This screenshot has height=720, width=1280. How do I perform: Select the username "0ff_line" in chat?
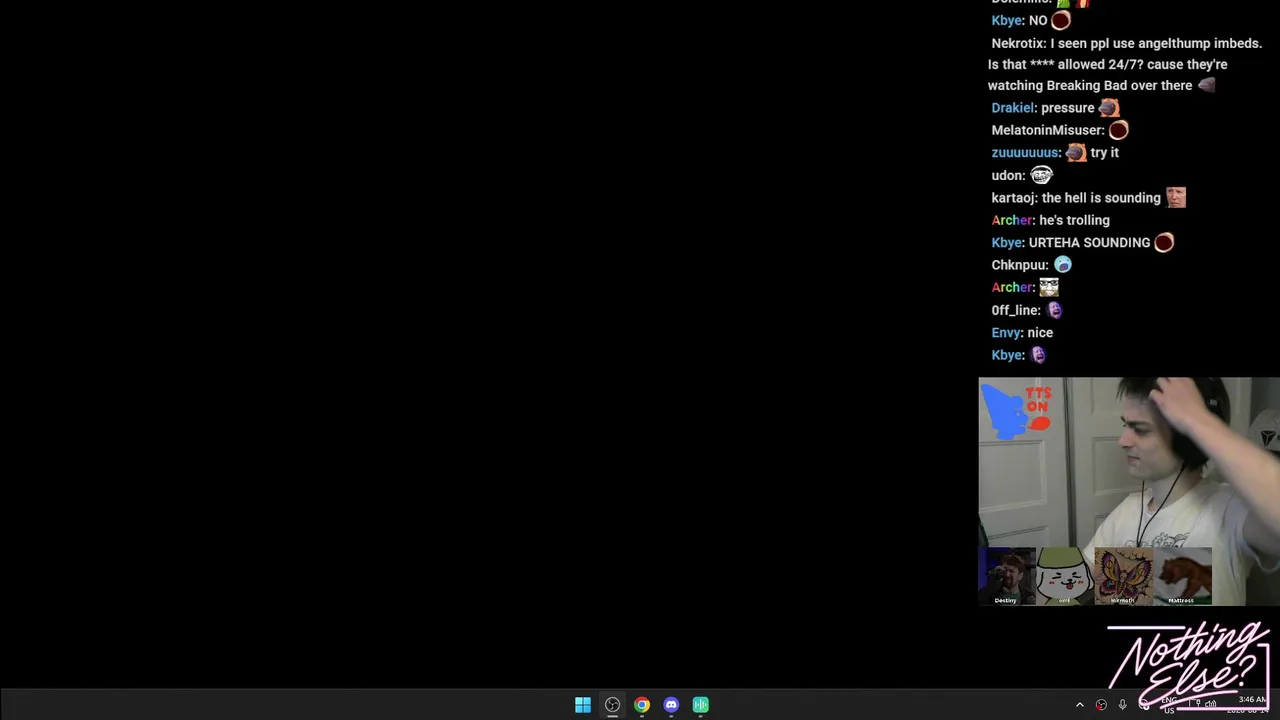coord(1016,310)
